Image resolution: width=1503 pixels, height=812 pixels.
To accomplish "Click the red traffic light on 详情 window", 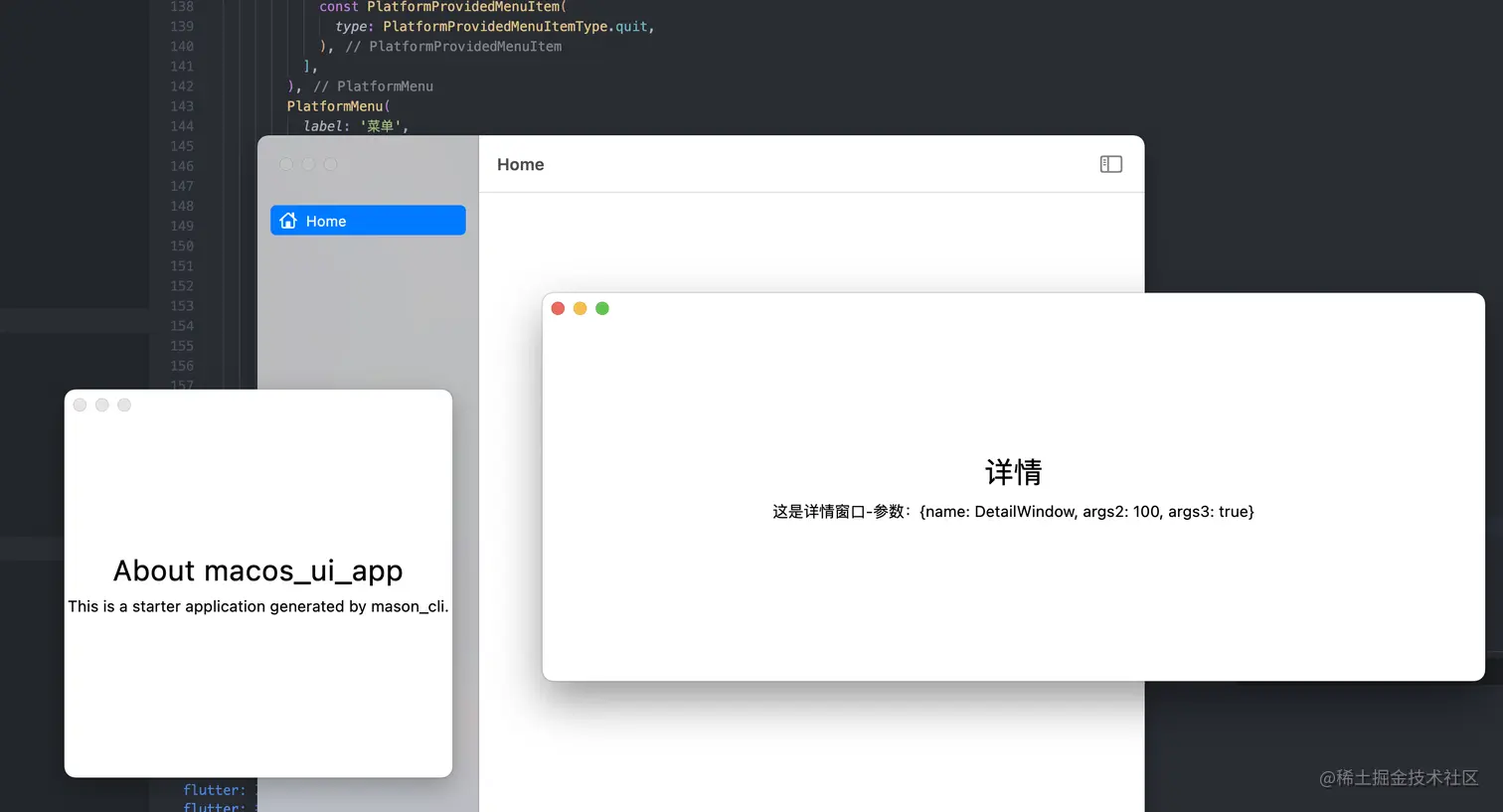I will tap(558, 308).
